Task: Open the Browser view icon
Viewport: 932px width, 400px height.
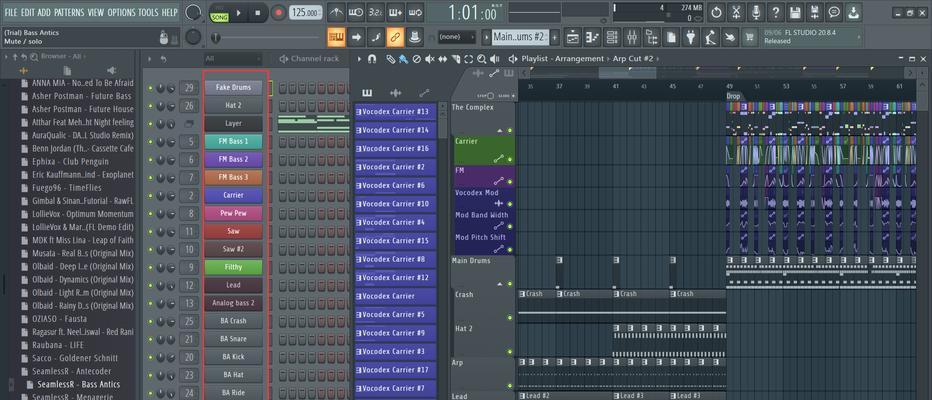Action: pos(651,37)
